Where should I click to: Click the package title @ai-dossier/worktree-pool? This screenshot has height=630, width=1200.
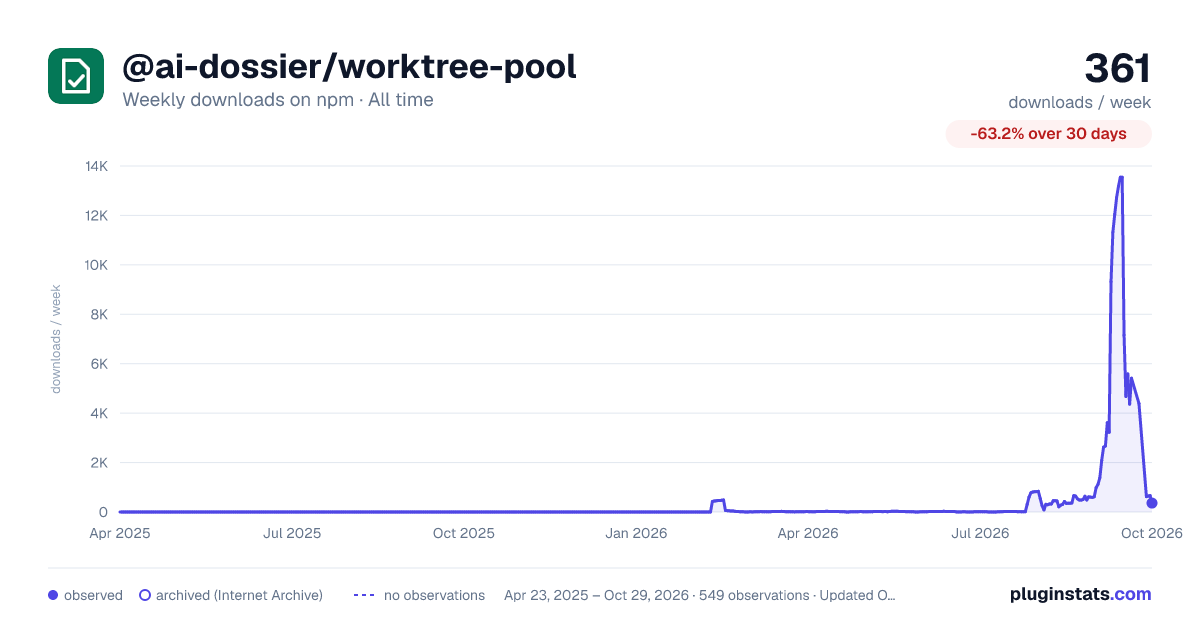[x=349, y=67]
